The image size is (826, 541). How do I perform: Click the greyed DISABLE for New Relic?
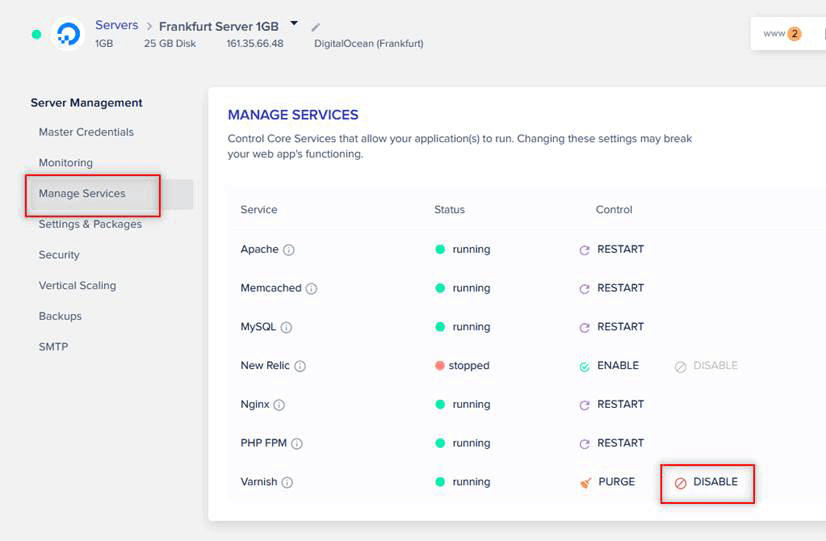coord(706,366)
